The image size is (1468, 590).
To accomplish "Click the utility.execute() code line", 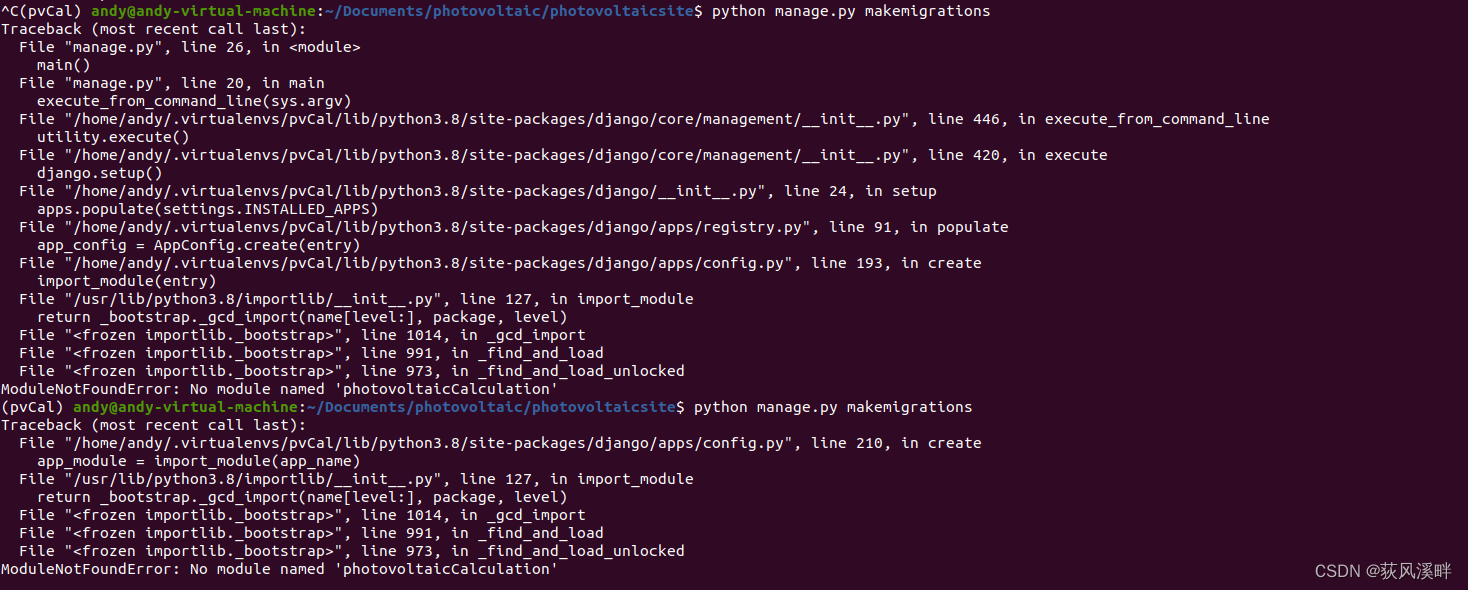I will tap(113, 137).
